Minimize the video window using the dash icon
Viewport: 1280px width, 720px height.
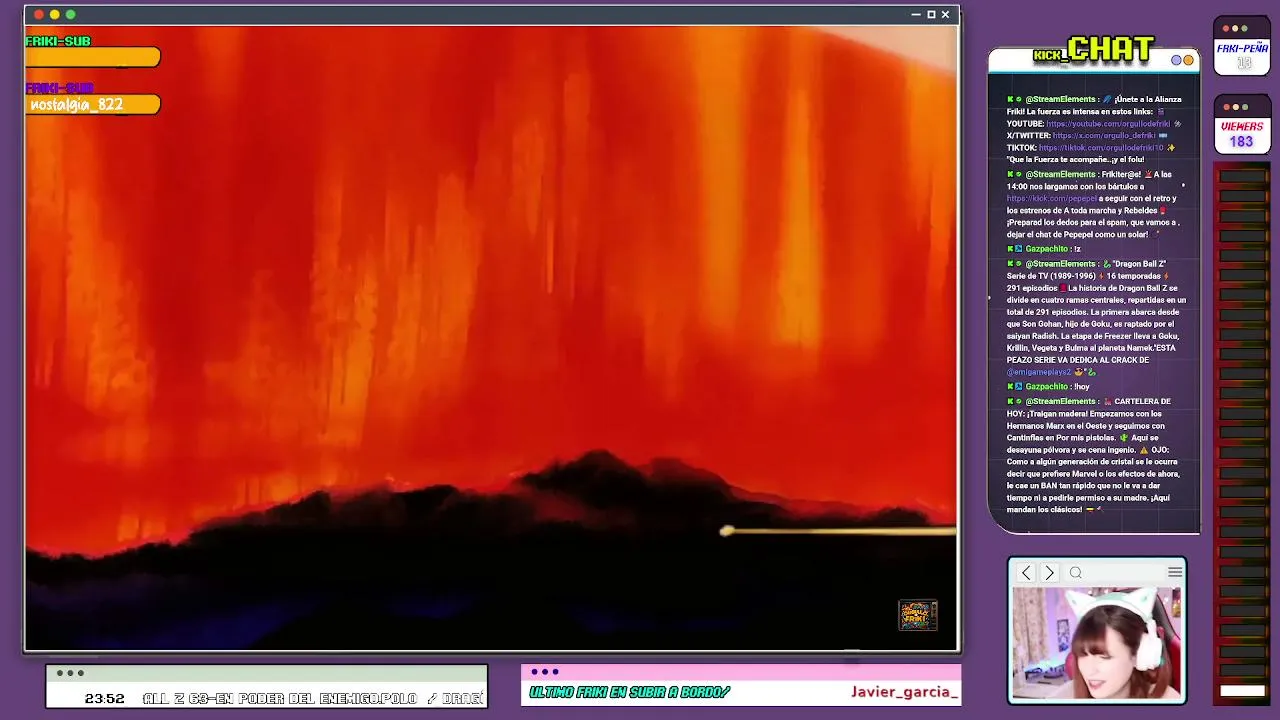point(916,15)
